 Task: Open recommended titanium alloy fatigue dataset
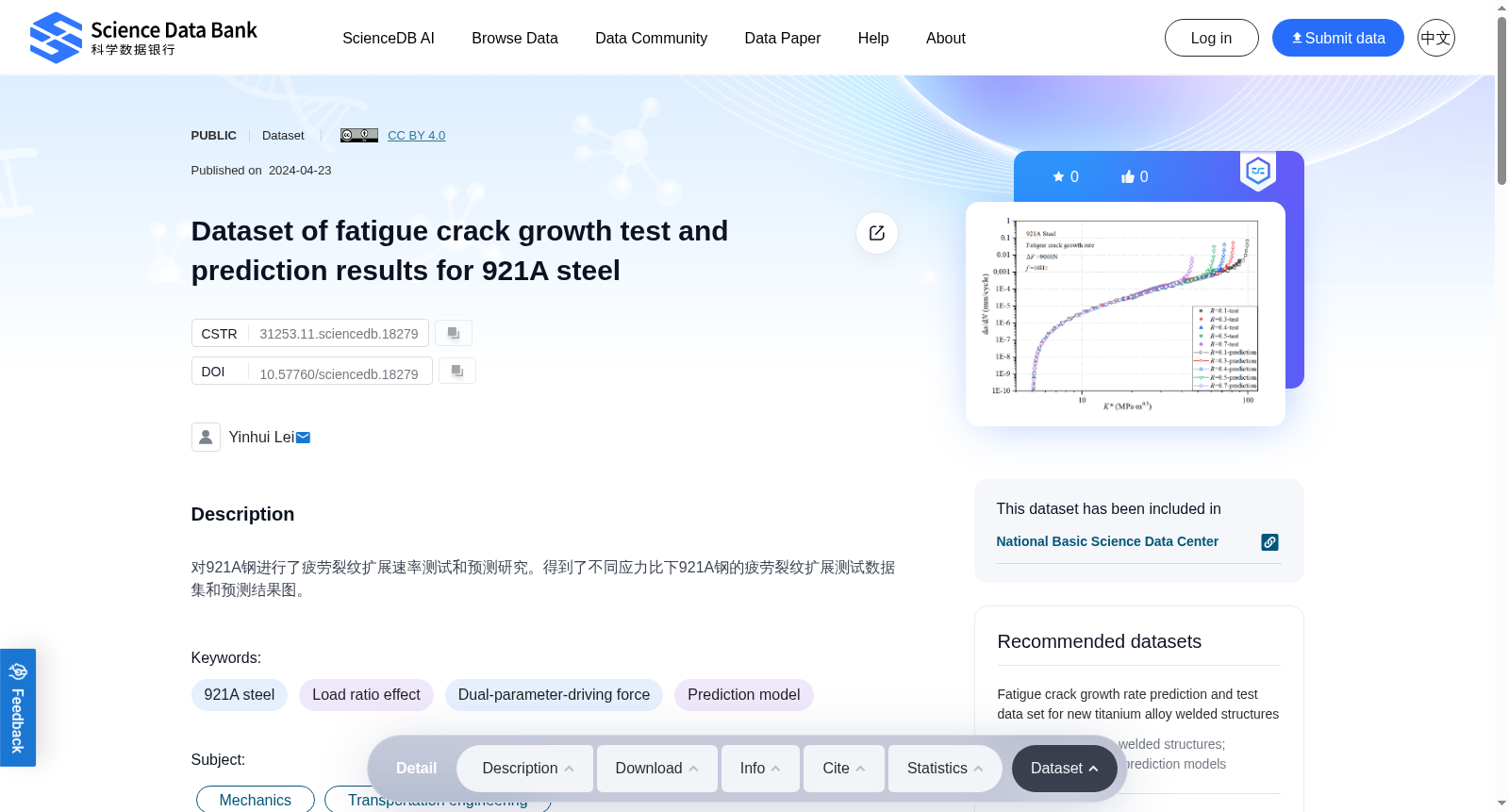tap(1138, 704)
